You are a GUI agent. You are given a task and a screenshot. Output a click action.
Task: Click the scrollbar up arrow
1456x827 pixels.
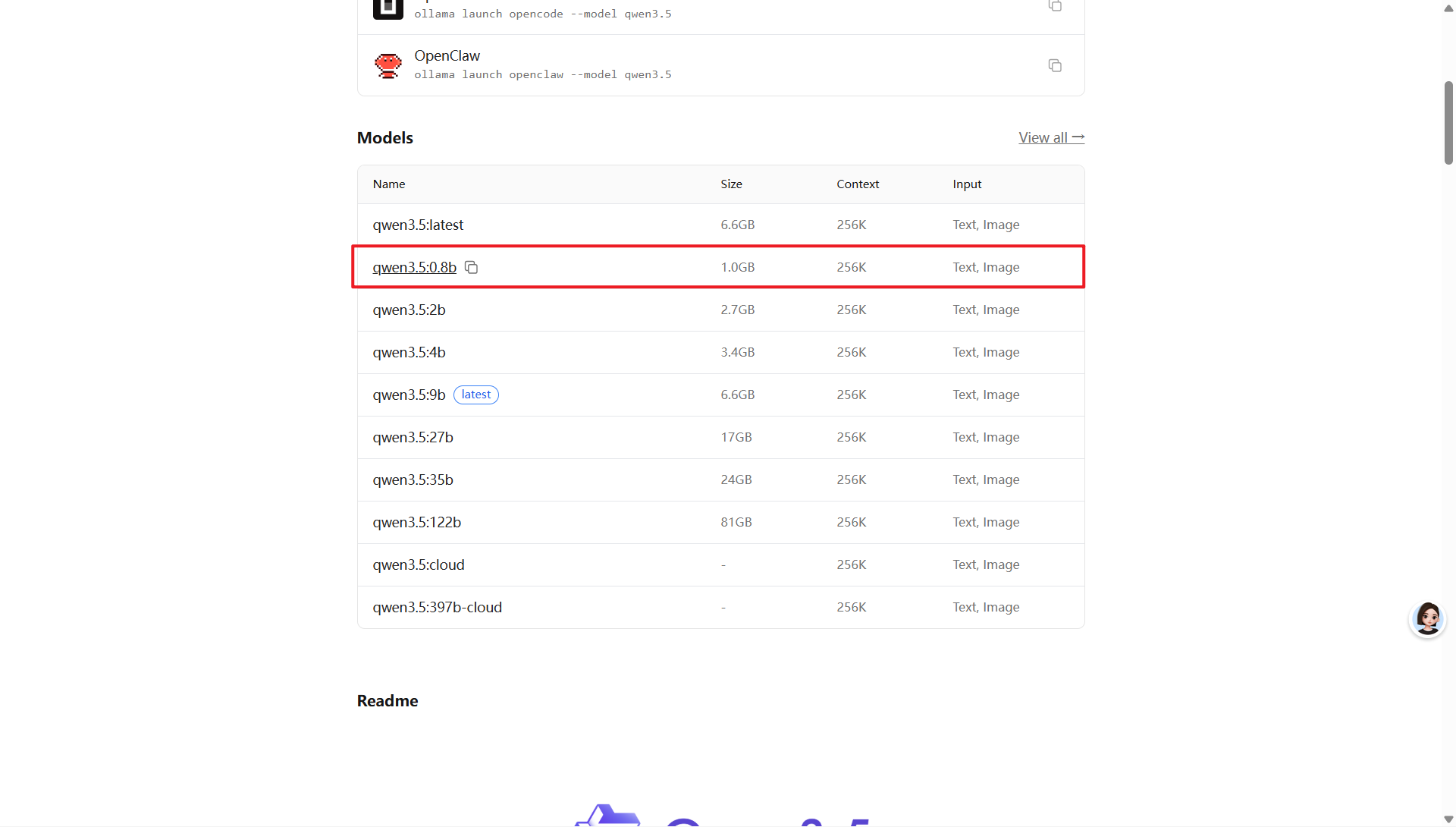click(x=1448, y=8)
